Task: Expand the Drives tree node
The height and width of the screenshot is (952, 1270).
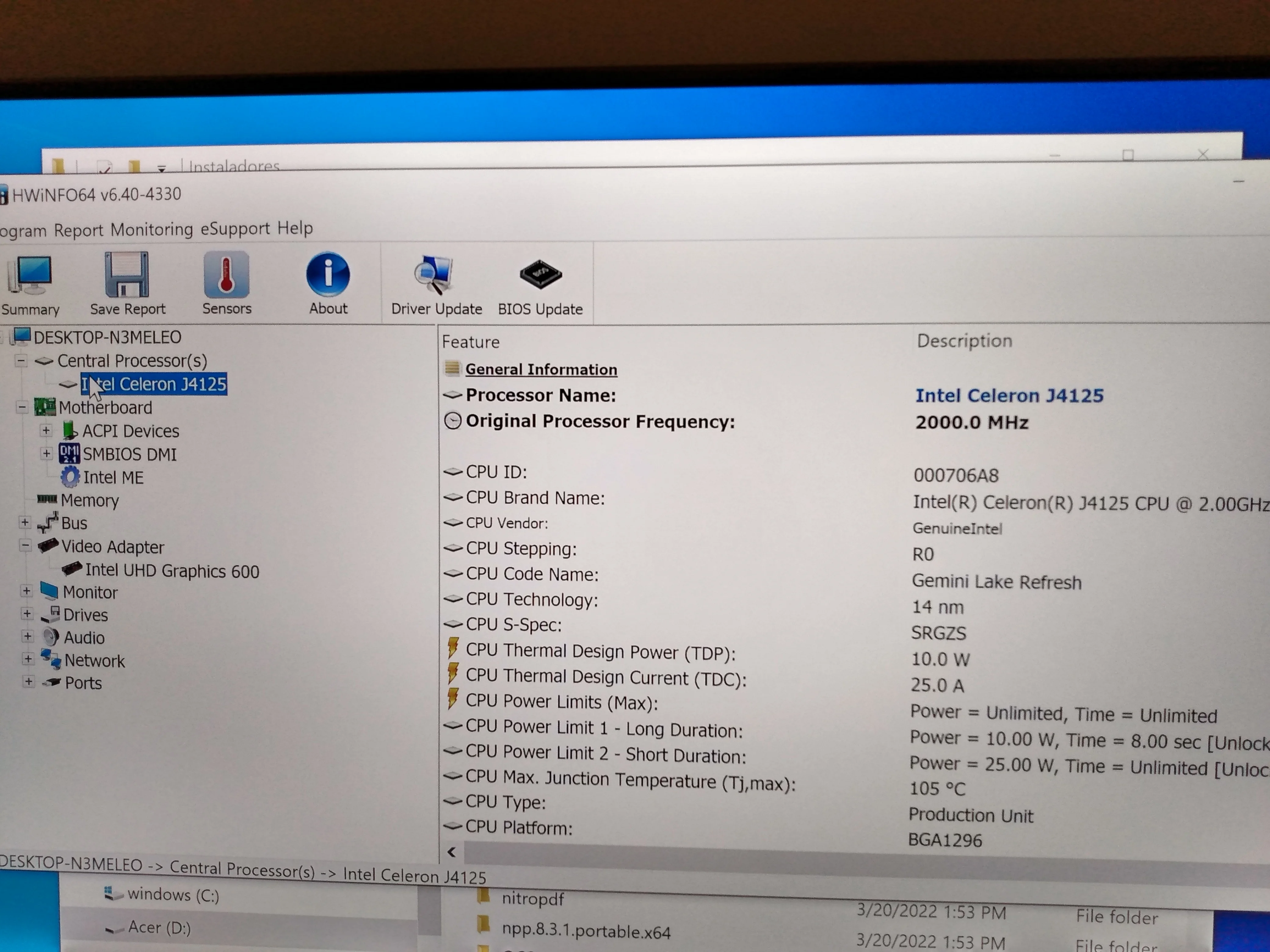Action: (x=27, y=613)
